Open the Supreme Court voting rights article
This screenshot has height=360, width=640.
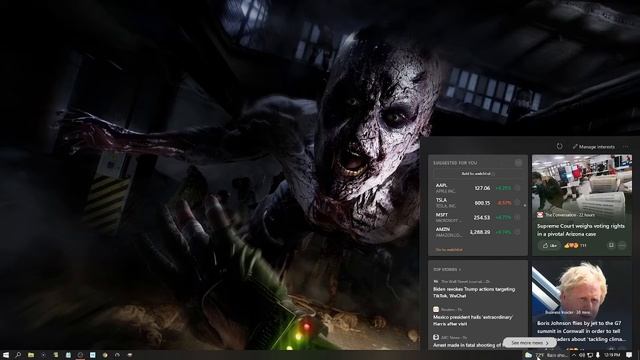coord(580,230)
